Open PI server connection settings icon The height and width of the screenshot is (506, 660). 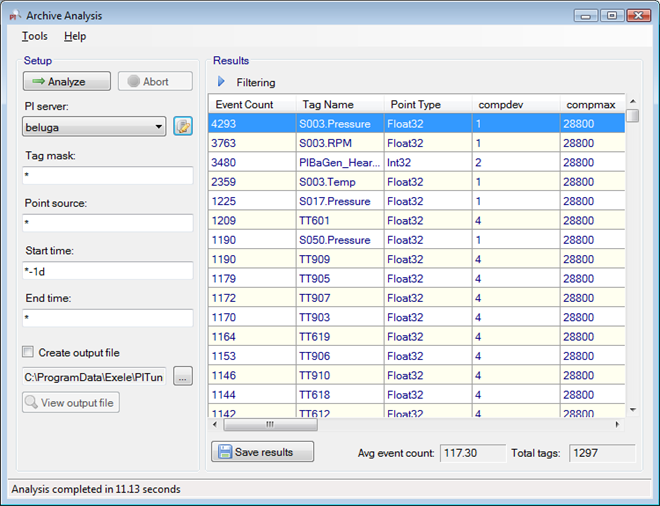click(x=182, y=126)
